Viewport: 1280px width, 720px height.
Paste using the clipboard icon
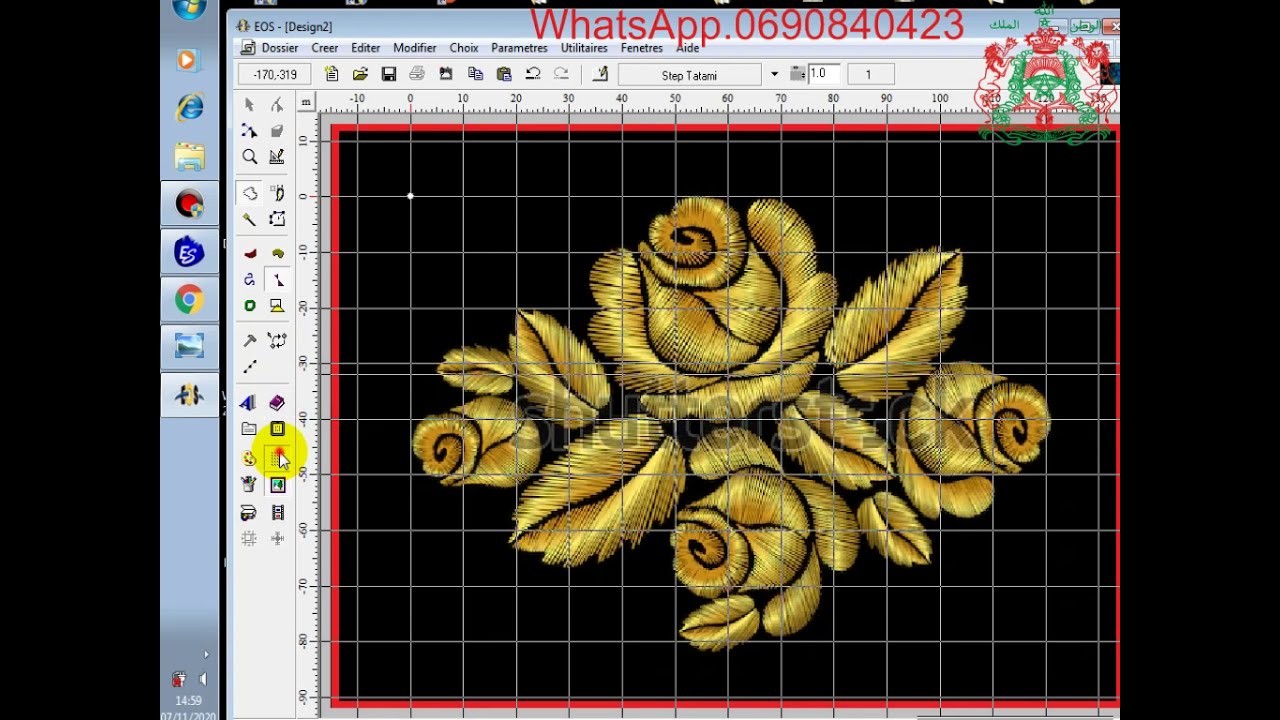(x=504, y=74)
